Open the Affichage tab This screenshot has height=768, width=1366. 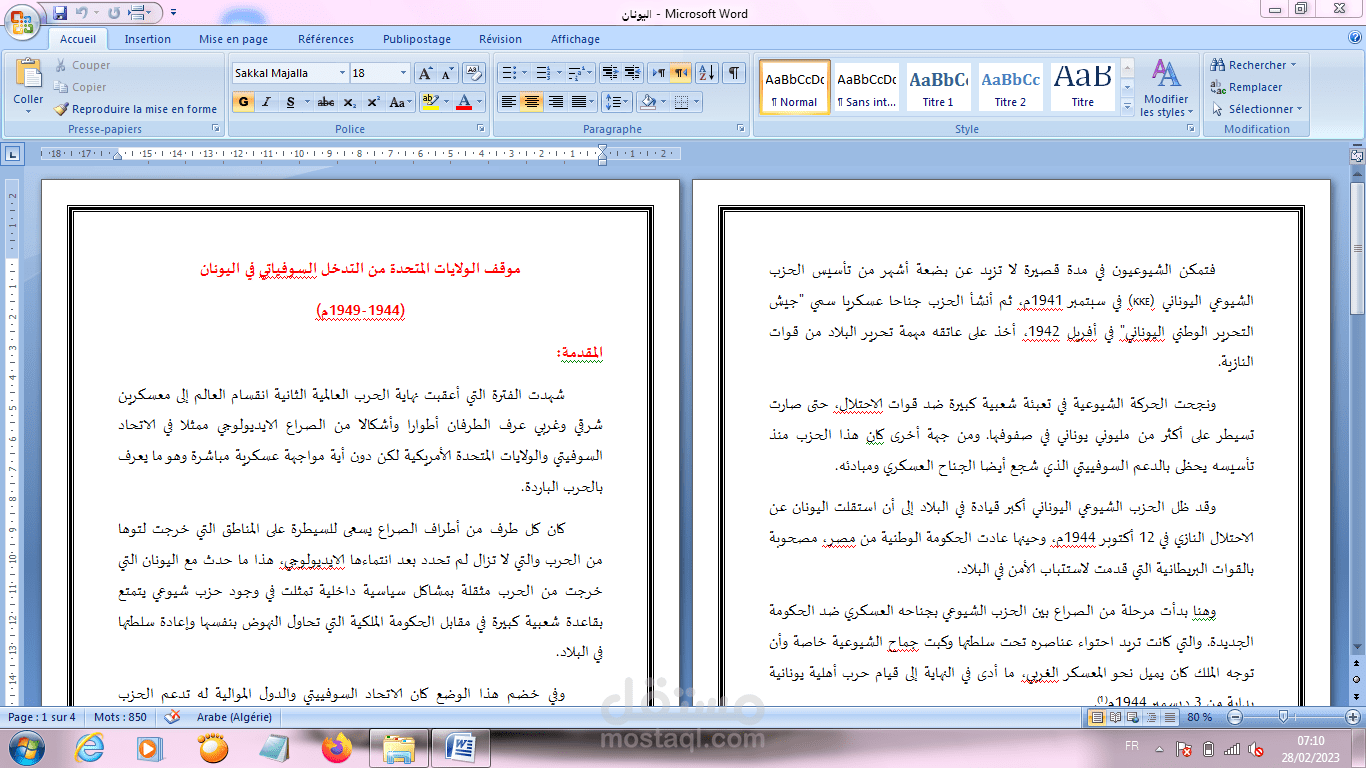pyautogui.click(x=576, y=39)
